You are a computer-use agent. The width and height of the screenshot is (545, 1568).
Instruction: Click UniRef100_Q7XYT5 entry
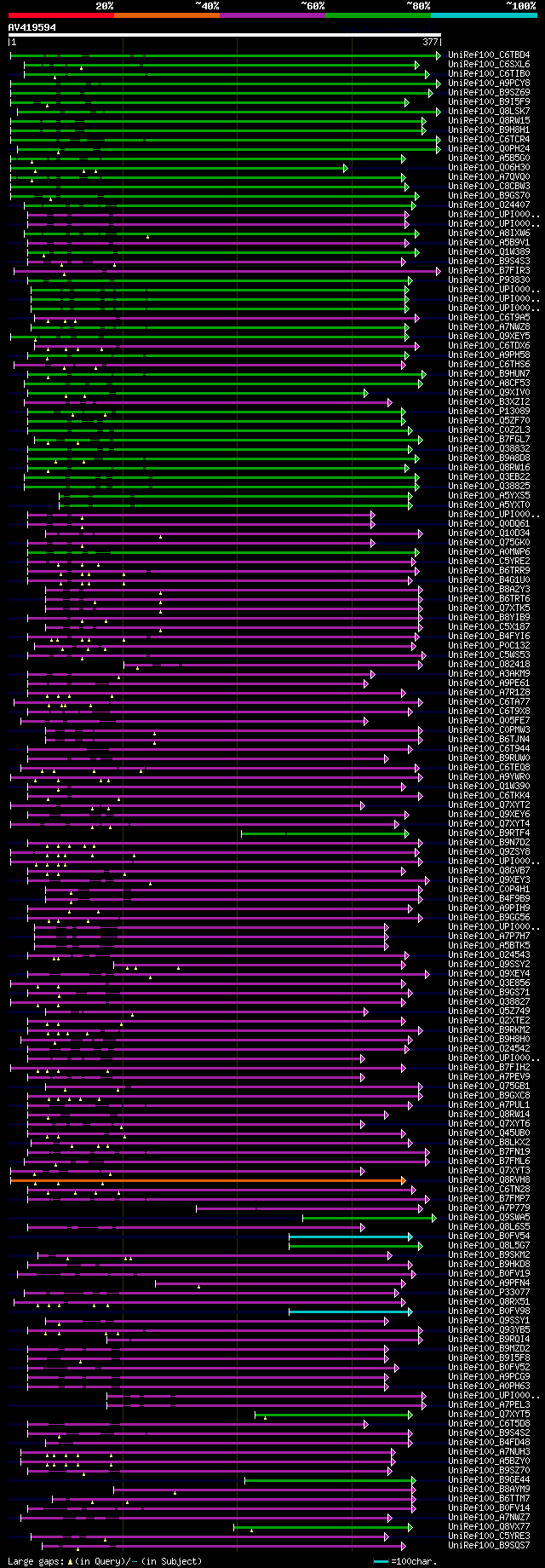(489, 1415)
